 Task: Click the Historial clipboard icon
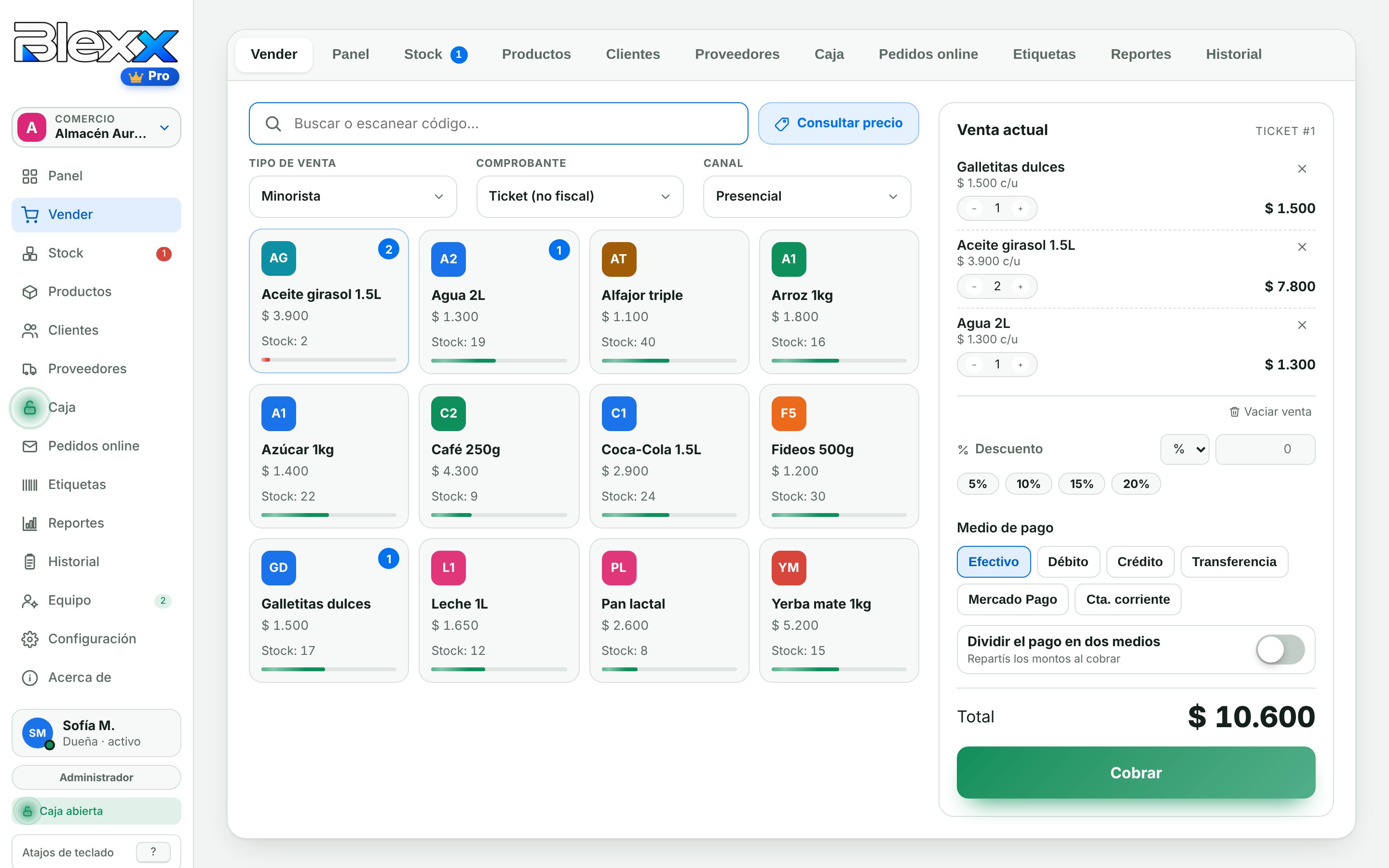pyautogui.click(x=30, y=561)
